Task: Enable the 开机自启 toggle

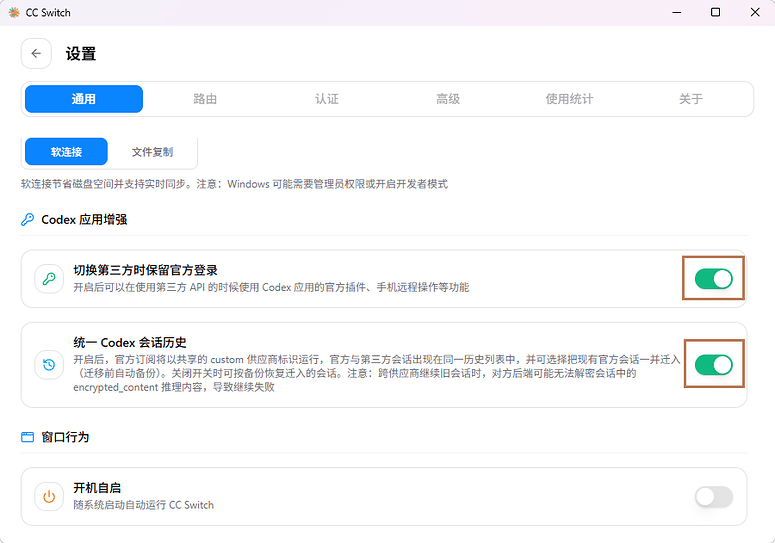Action: [714, 497]
